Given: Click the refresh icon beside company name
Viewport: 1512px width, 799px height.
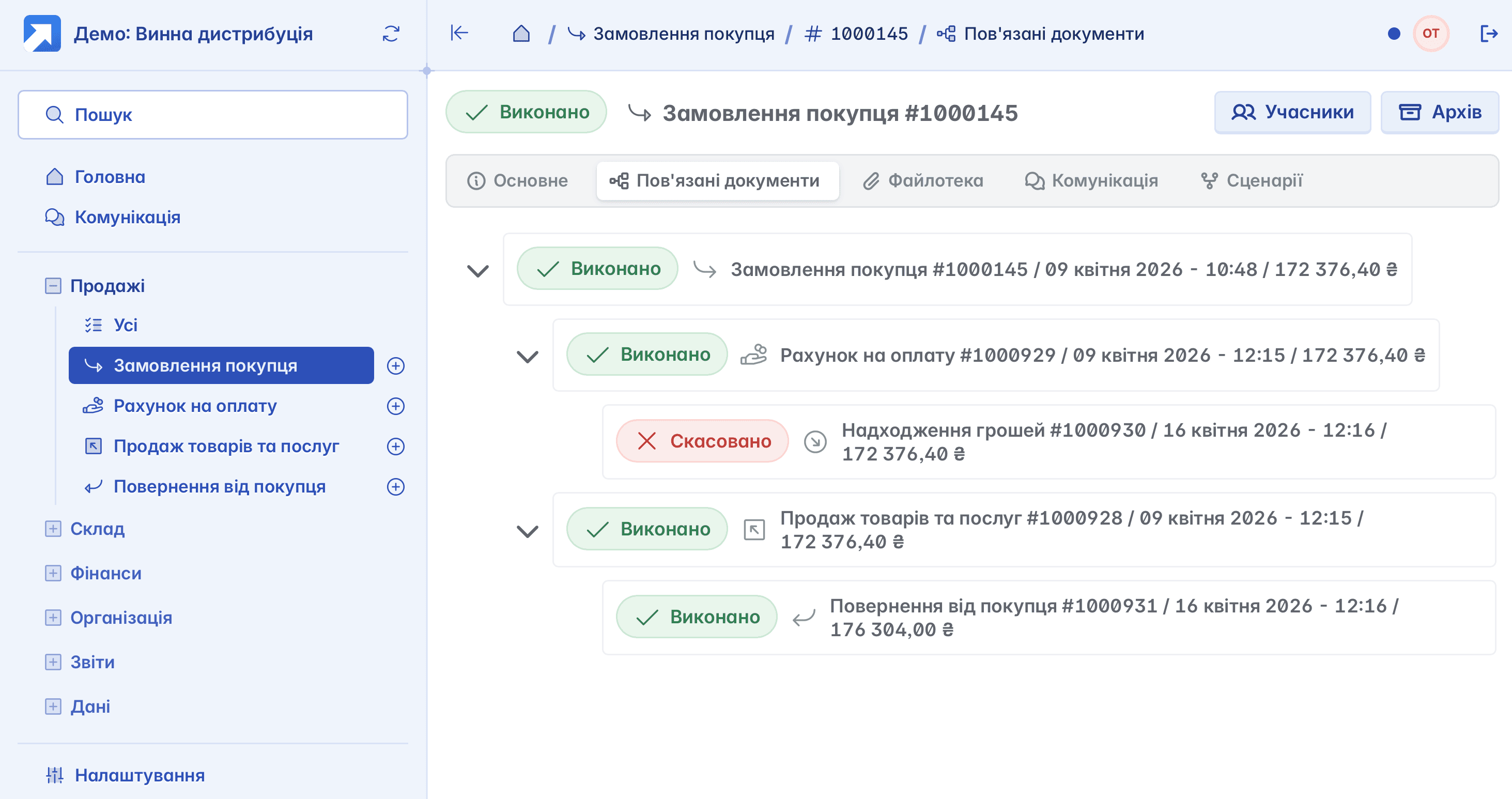Looking at the screenshot, I should [391, 34].
